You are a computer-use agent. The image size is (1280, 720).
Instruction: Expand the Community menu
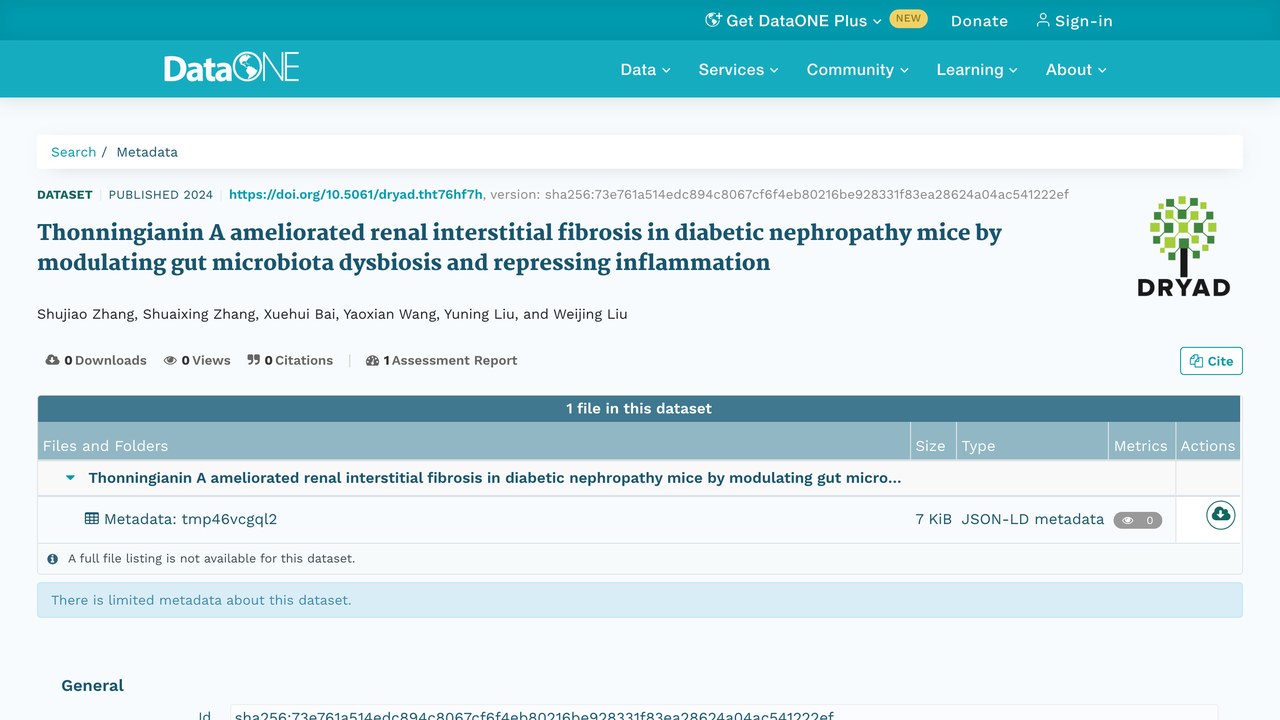point(858,69)
